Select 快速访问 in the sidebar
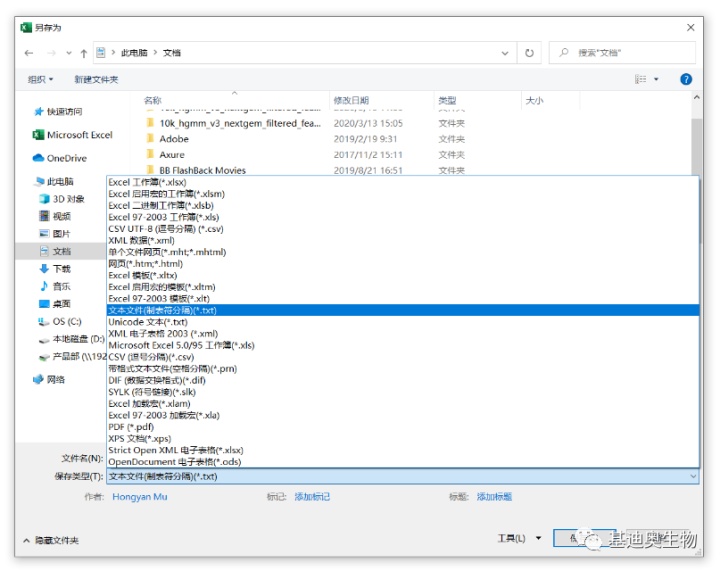Image resolution: width=720 pixels, height=571 pixels. click(58, 112)
